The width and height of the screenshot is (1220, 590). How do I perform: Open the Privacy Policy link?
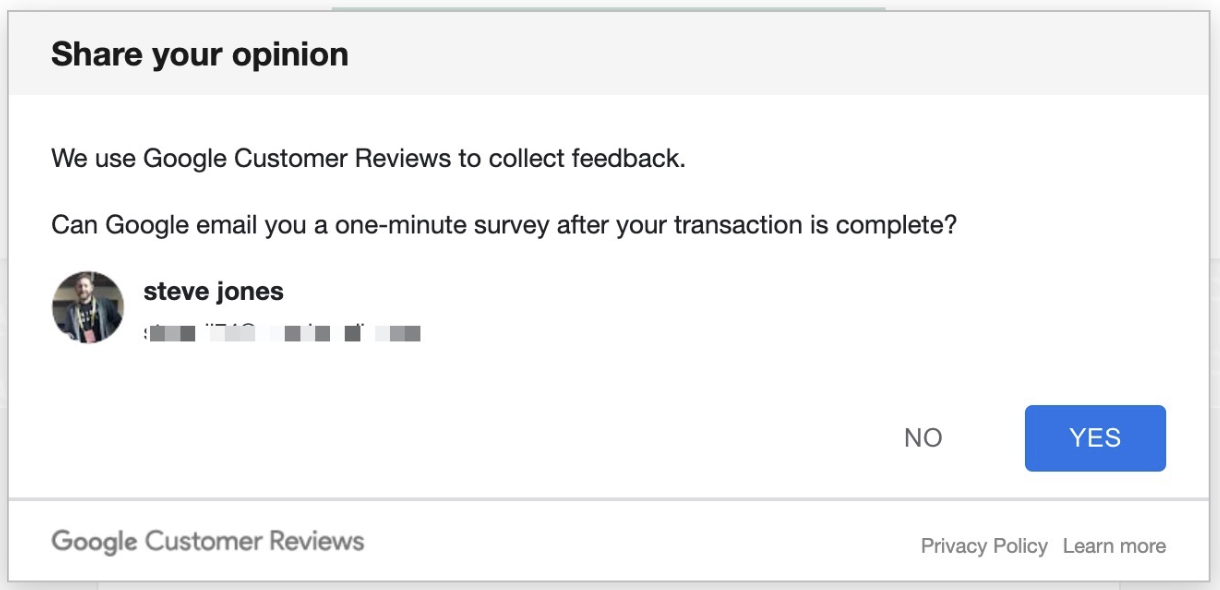coord(984,546)
